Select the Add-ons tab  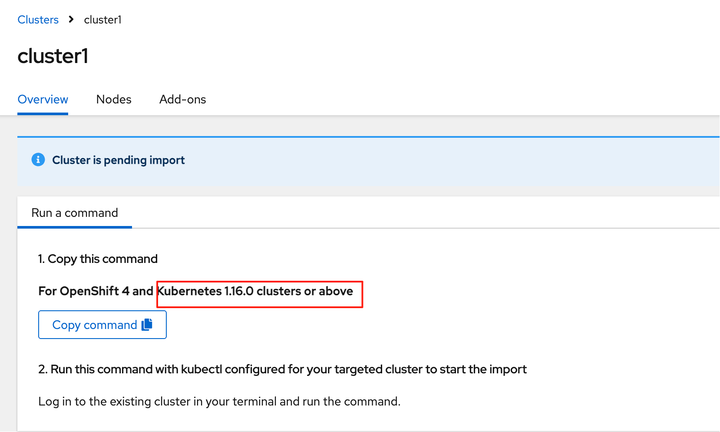(x=182, y=100)
